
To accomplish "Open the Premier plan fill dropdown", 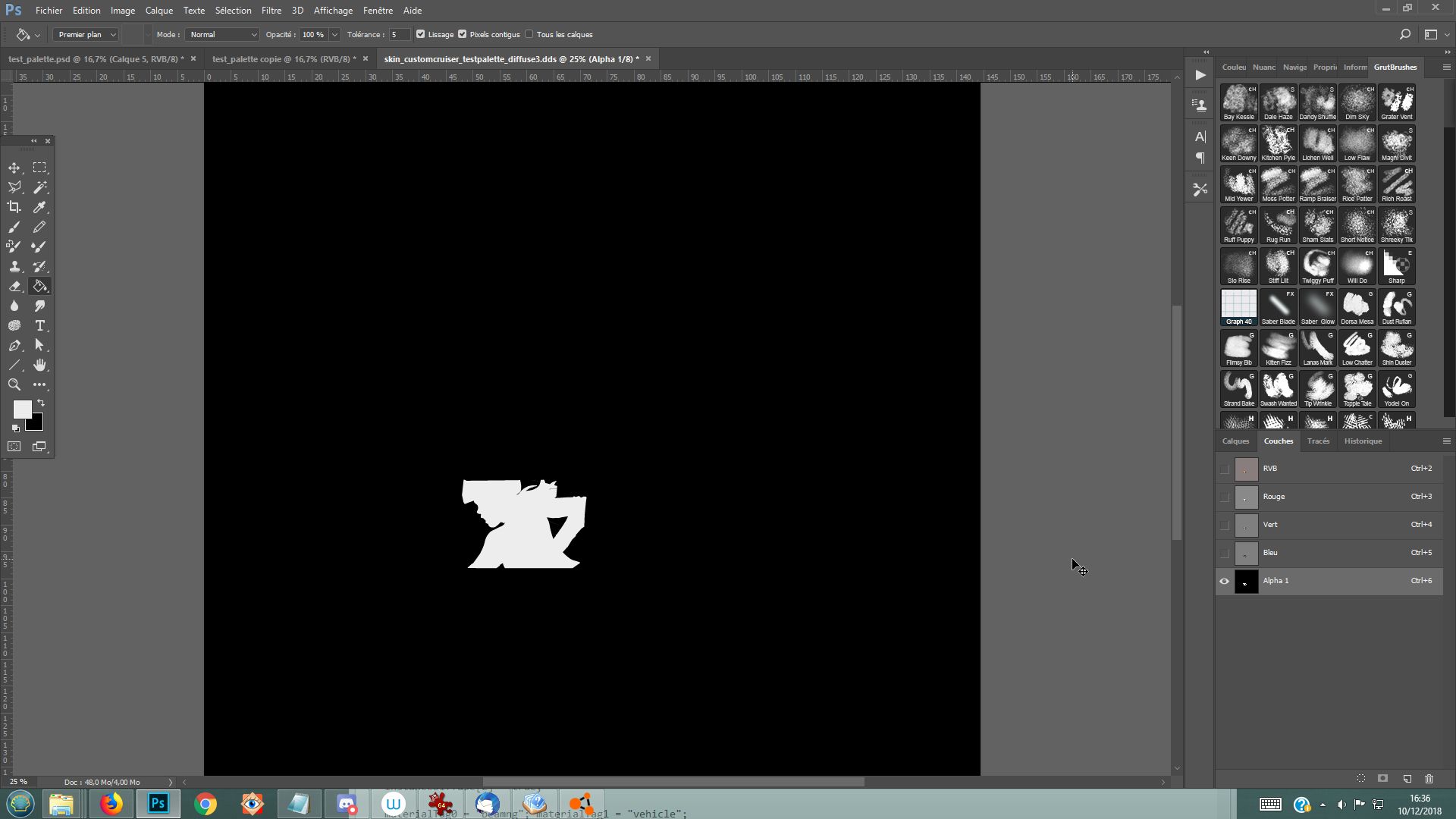I will 86,34.
